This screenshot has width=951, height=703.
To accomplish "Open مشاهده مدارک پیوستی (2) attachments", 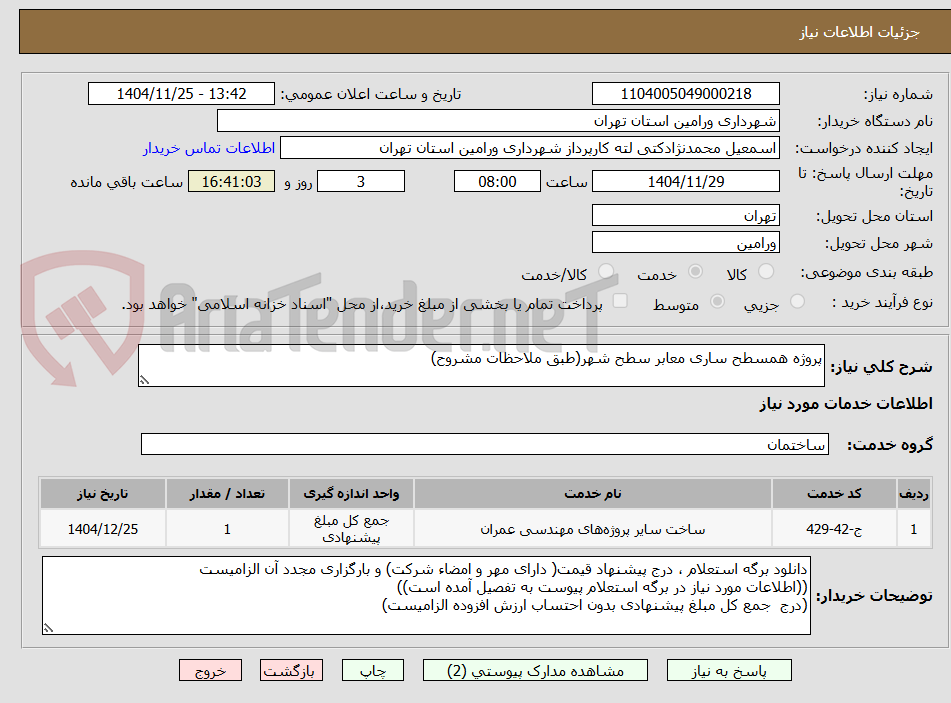I will (535, 670).
